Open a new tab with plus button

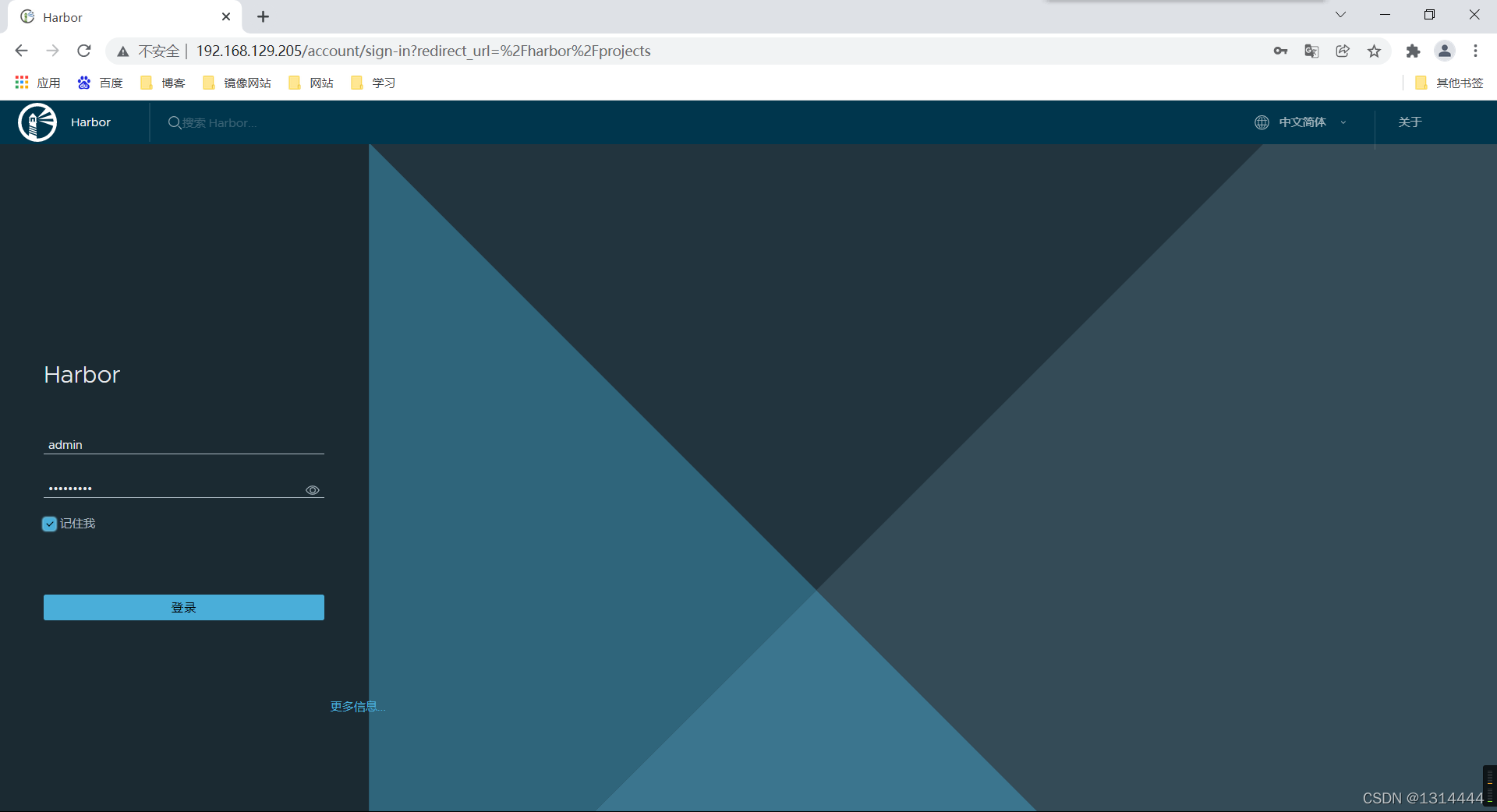coord(263,16)
